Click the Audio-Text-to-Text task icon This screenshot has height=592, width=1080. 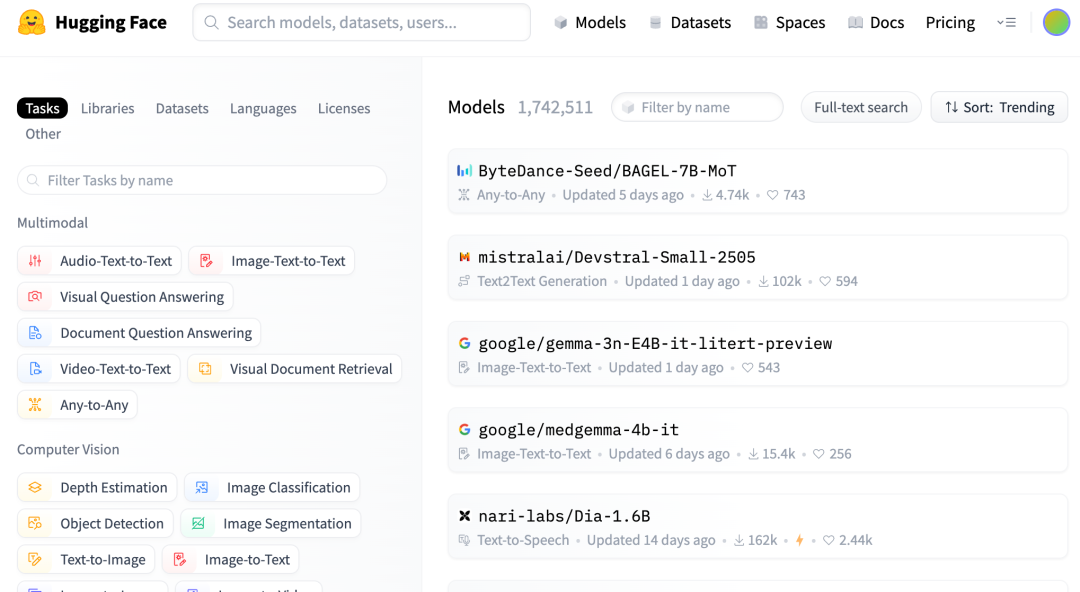pyautogui.click(x=35, y=261)
